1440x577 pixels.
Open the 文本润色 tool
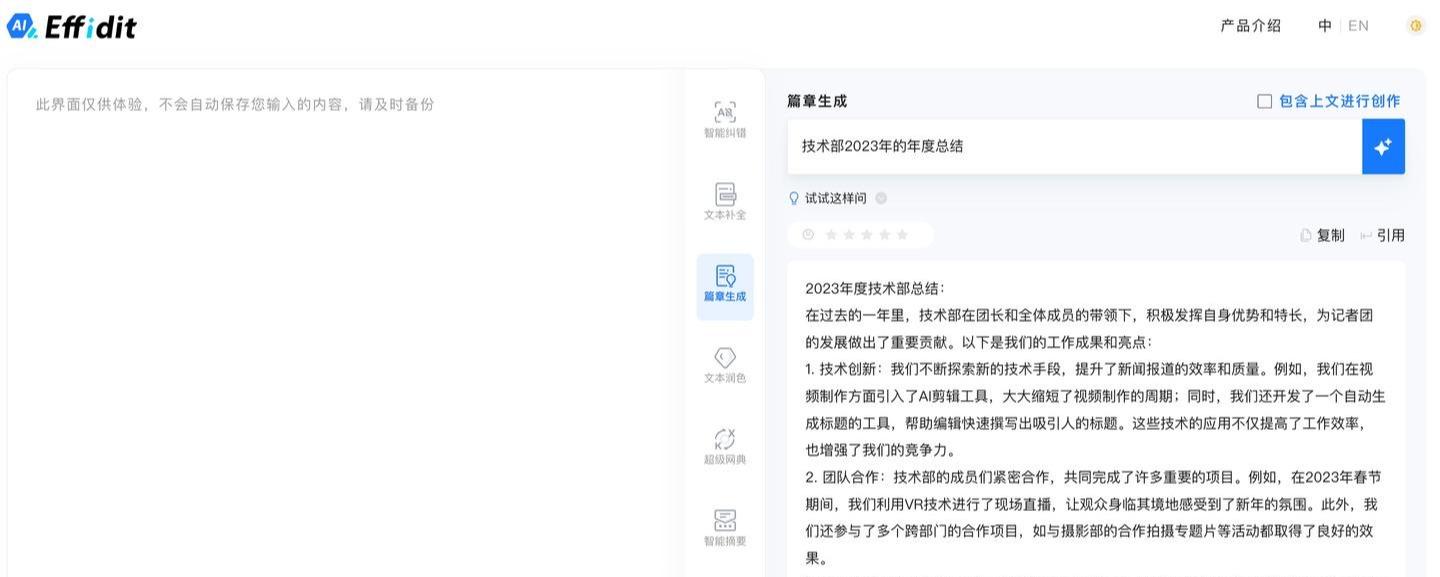725,365
